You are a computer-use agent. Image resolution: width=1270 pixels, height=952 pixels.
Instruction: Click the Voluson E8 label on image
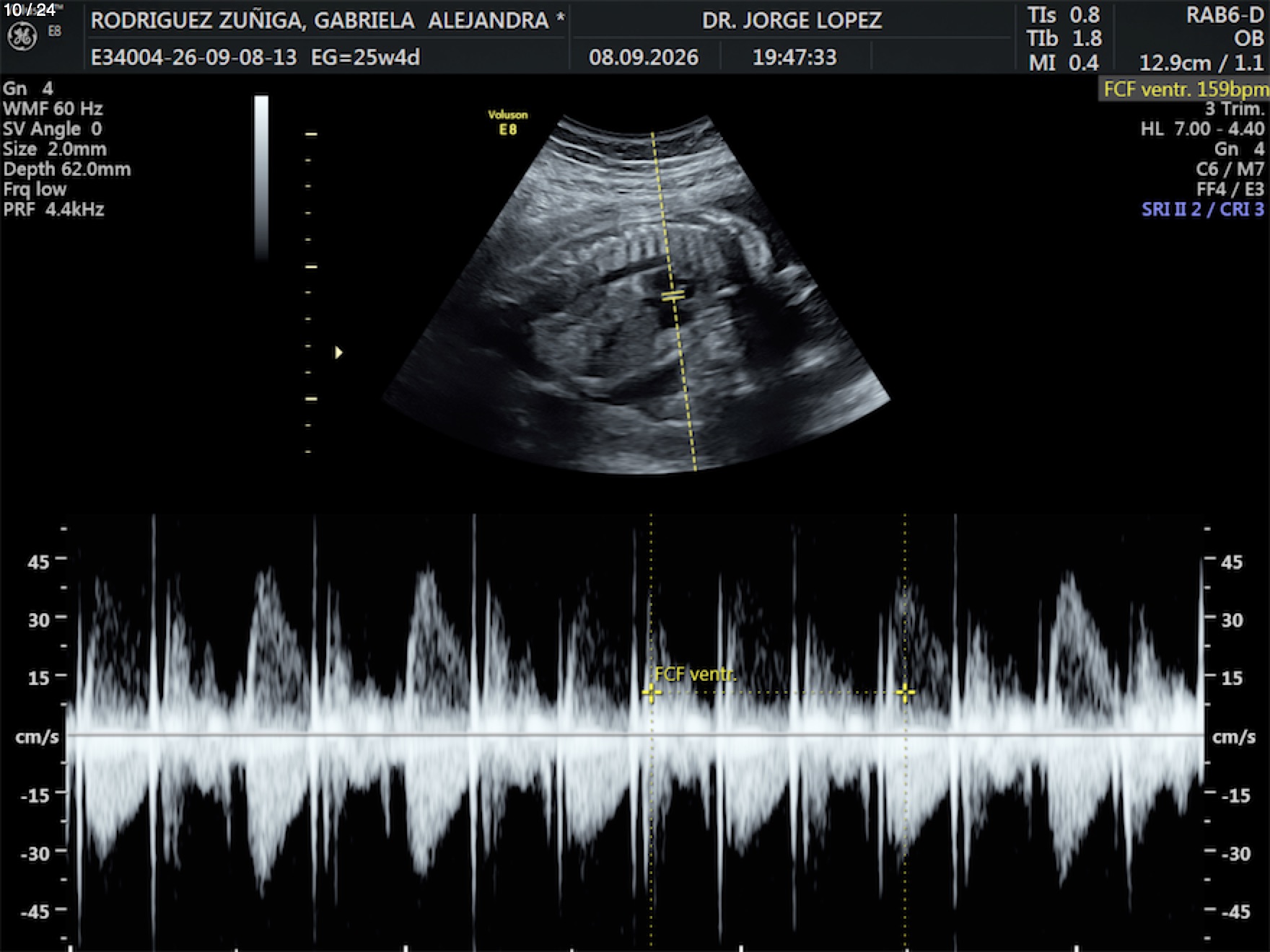508,122
